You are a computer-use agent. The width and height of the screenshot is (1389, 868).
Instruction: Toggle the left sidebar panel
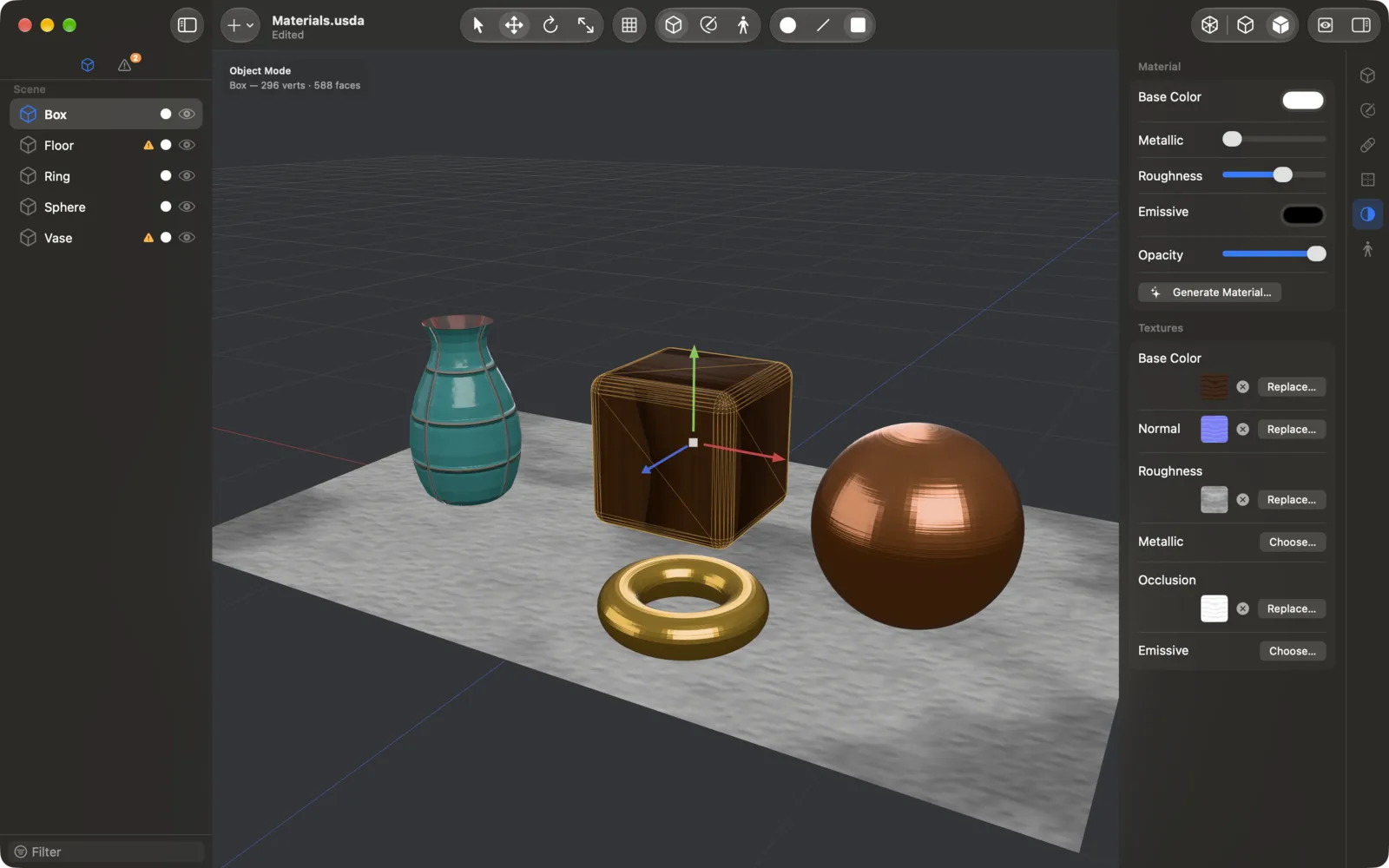187,25
